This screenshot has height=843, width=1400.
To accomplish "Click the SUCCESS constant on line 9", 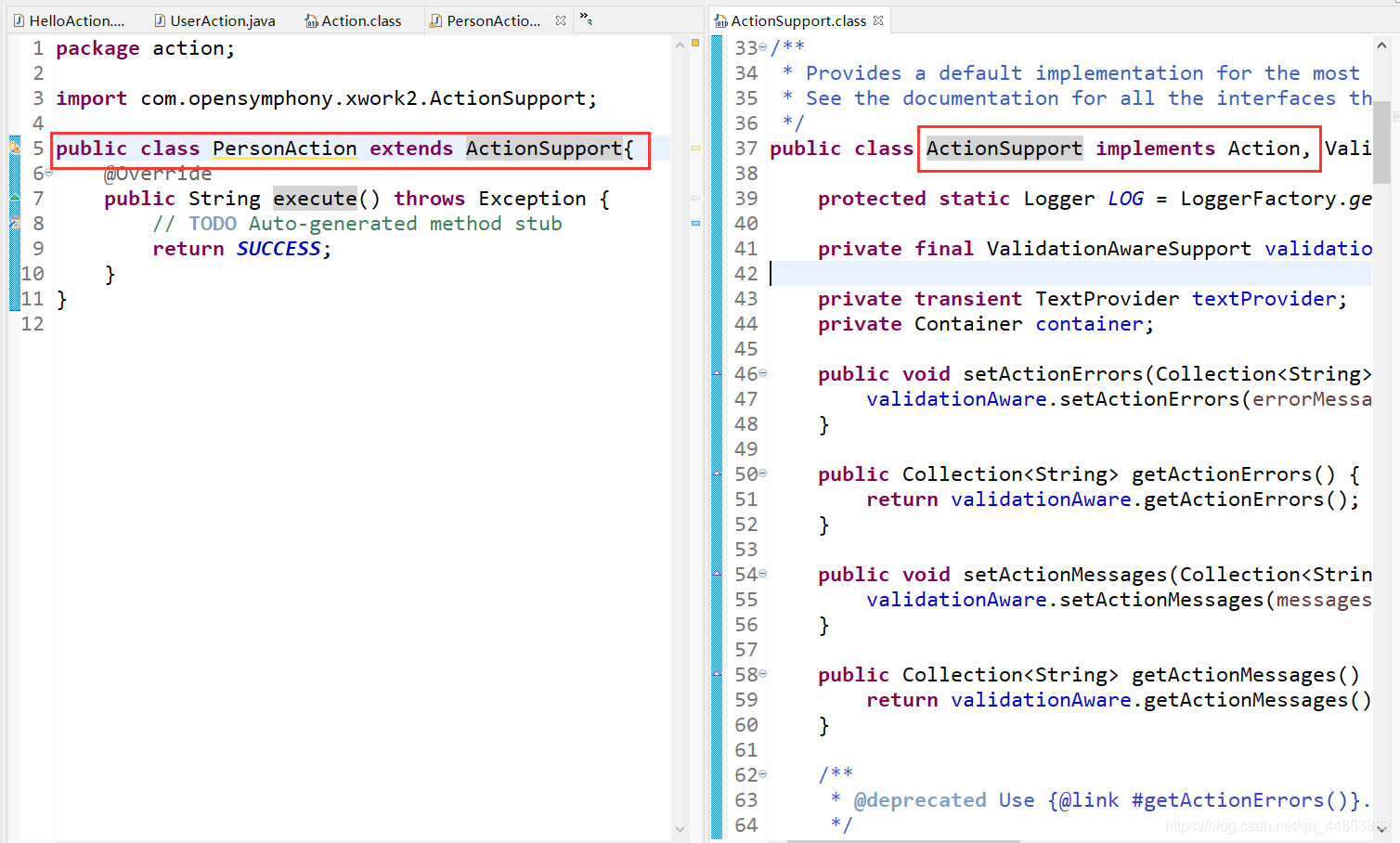I will click(x=279, y=249).
